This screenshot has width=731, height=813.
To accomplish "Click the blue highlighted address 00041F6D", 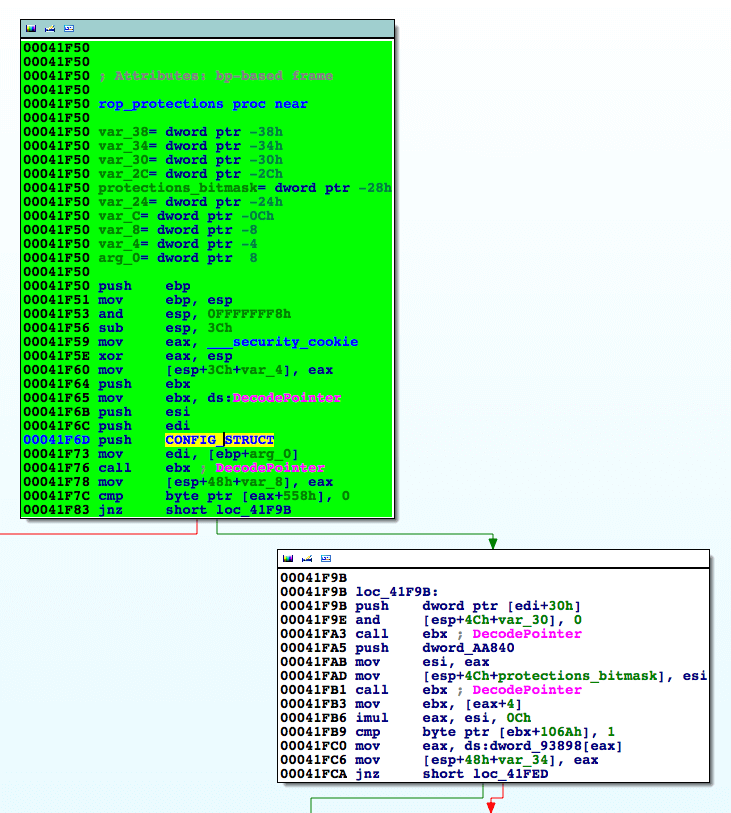I will (x=56, y=440).
